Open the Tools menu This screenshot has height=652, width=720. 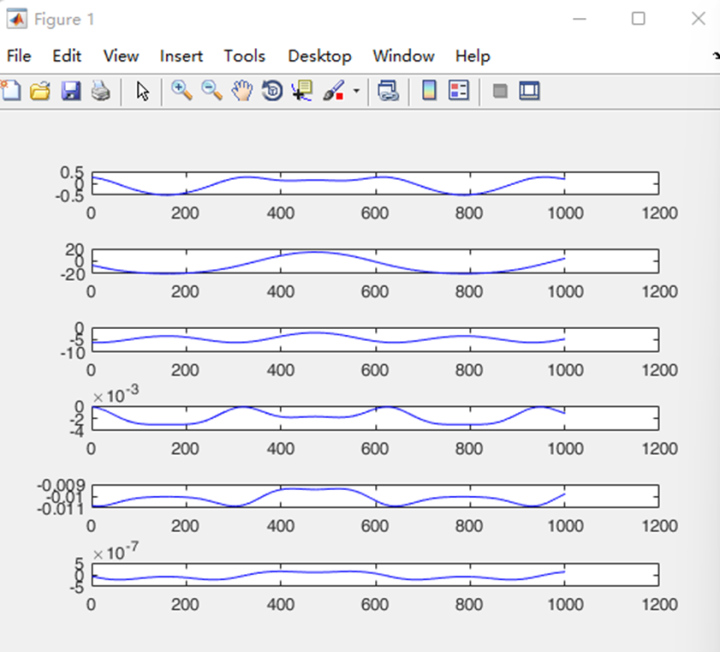tap(244, 56)
